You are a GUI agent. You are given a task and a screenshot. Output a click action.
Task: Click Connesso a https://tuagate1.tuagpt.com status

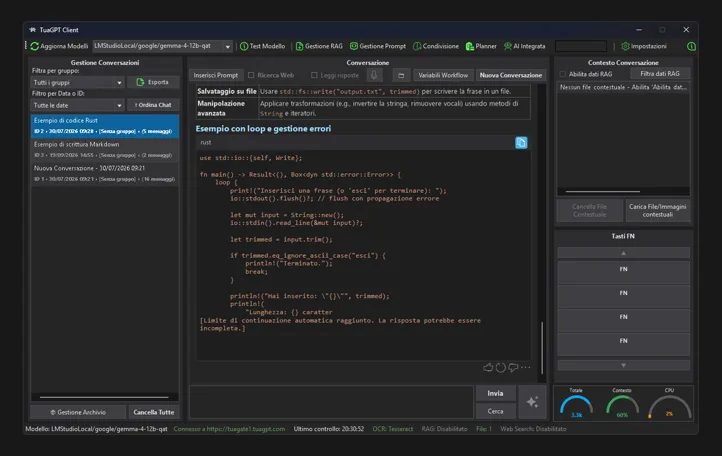(x=229, y=429)
